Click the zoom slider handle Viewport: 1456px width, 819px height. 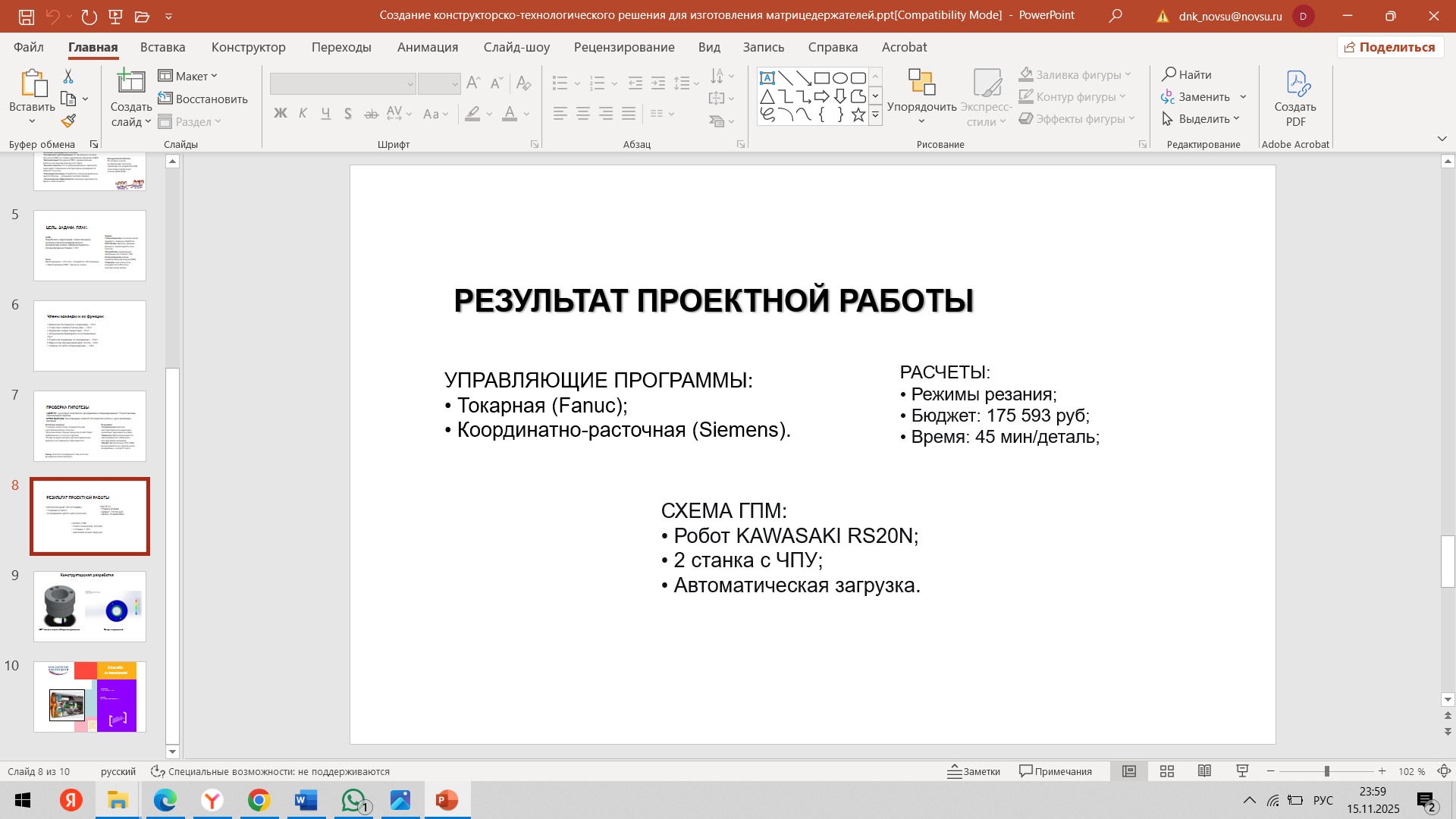click(x=1326, y=771)
